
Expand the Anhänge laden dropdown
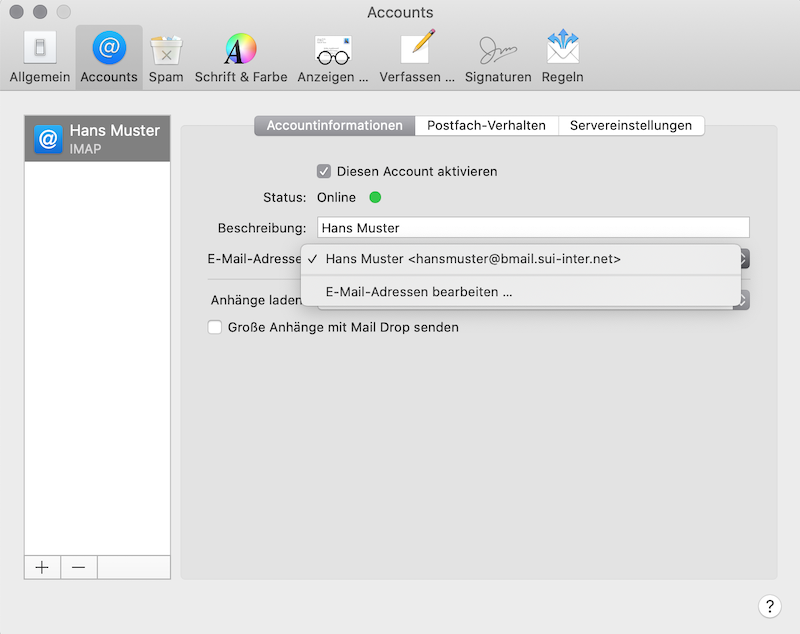743,299
